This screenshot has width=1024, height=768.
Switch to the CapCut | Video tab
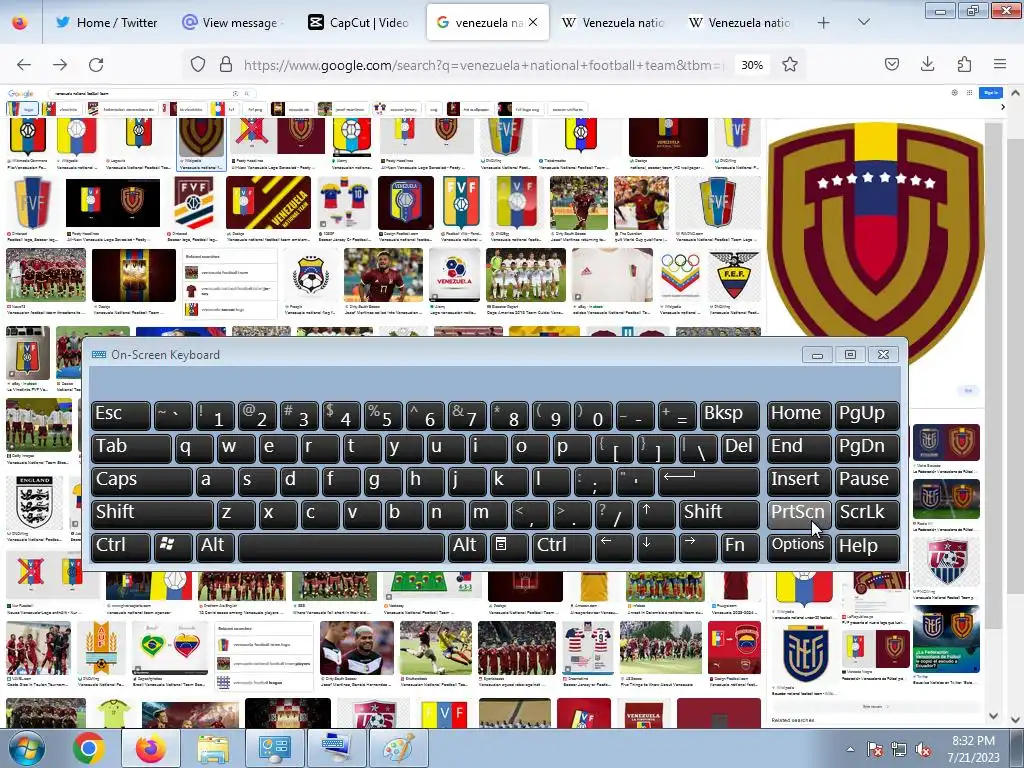pos(359,23)
